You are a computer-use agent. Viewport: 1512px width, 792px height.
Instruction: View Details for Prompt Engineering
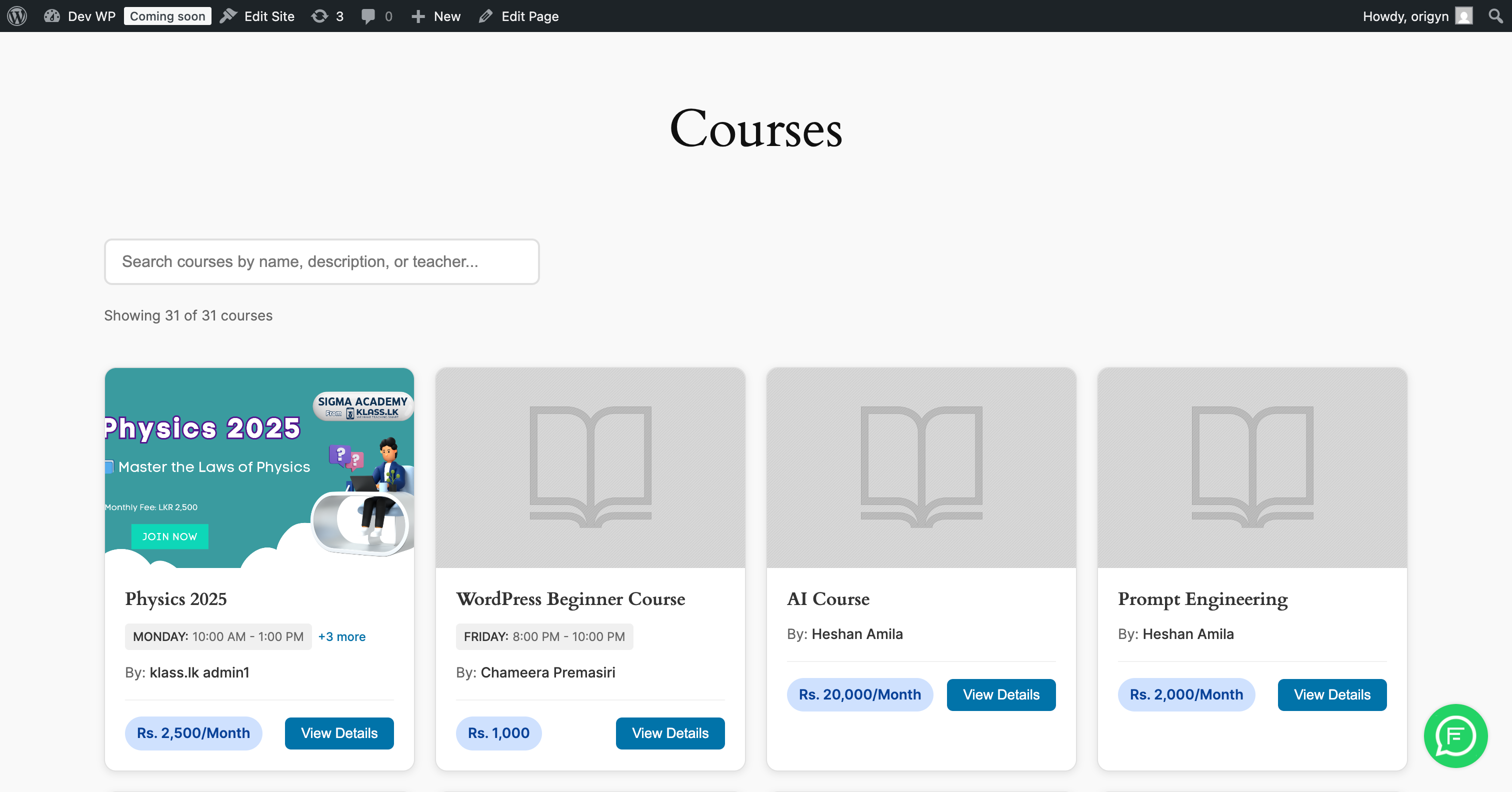[1332, 694]
